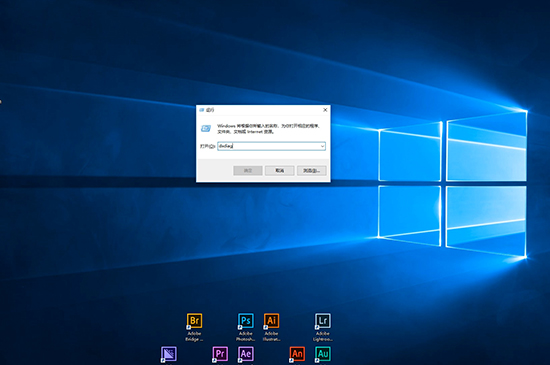This screenshot has height=365, width=550.
Task: Select the Adobe Media Encoder shortcut icon
Action: click(x=169, y=354)
